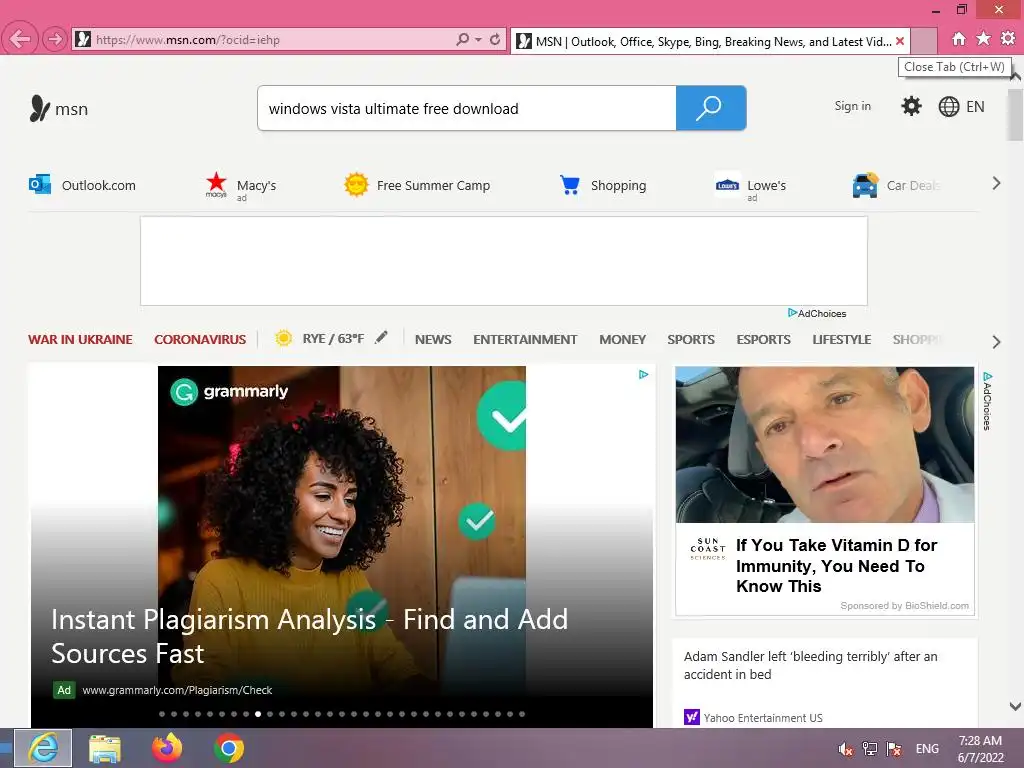
Task: Click the ENG input language indicator
Action: click(x=927, y=748)
